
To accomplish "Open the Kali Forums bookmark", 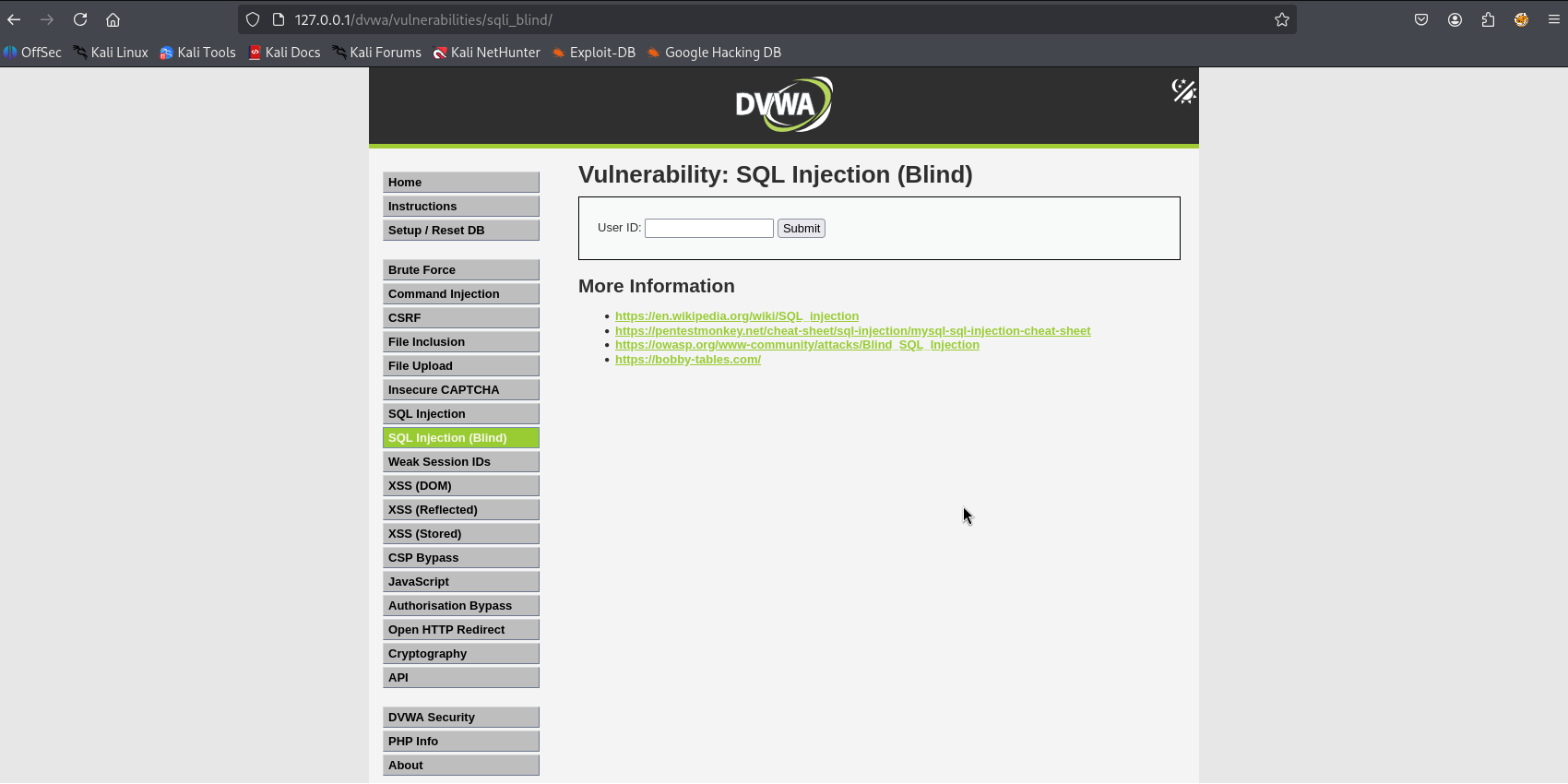I will [x=376, y=53].
